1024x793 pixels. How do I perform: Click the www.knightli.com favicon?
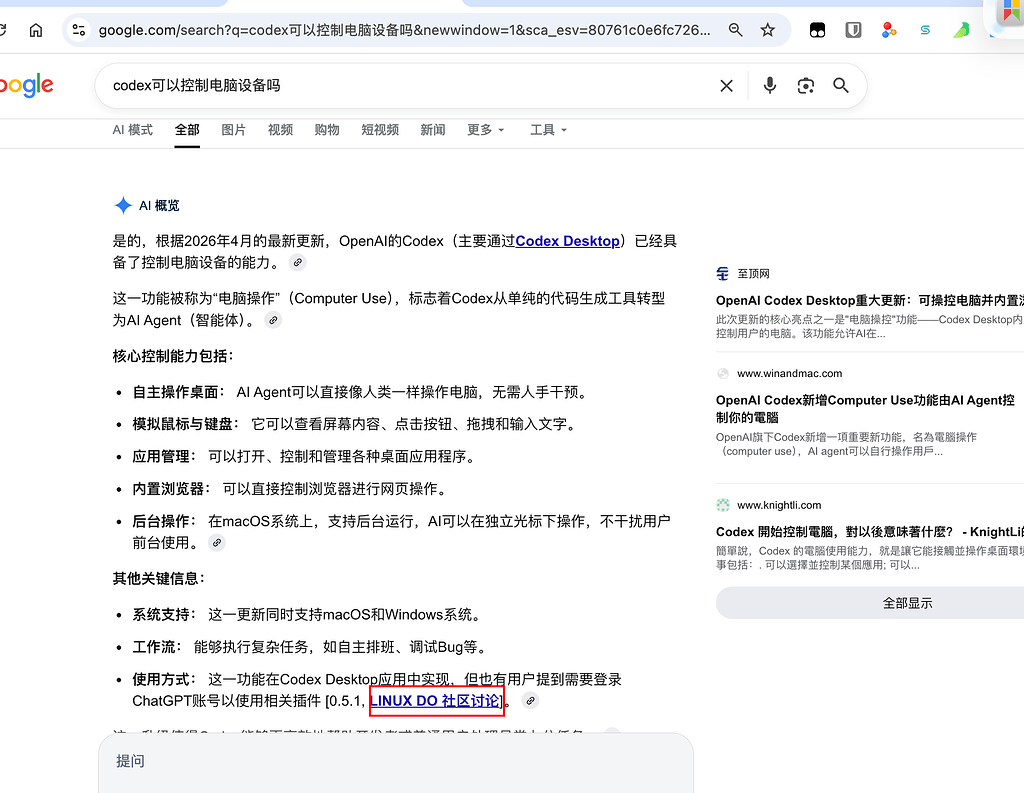click(x=723, y=505)
